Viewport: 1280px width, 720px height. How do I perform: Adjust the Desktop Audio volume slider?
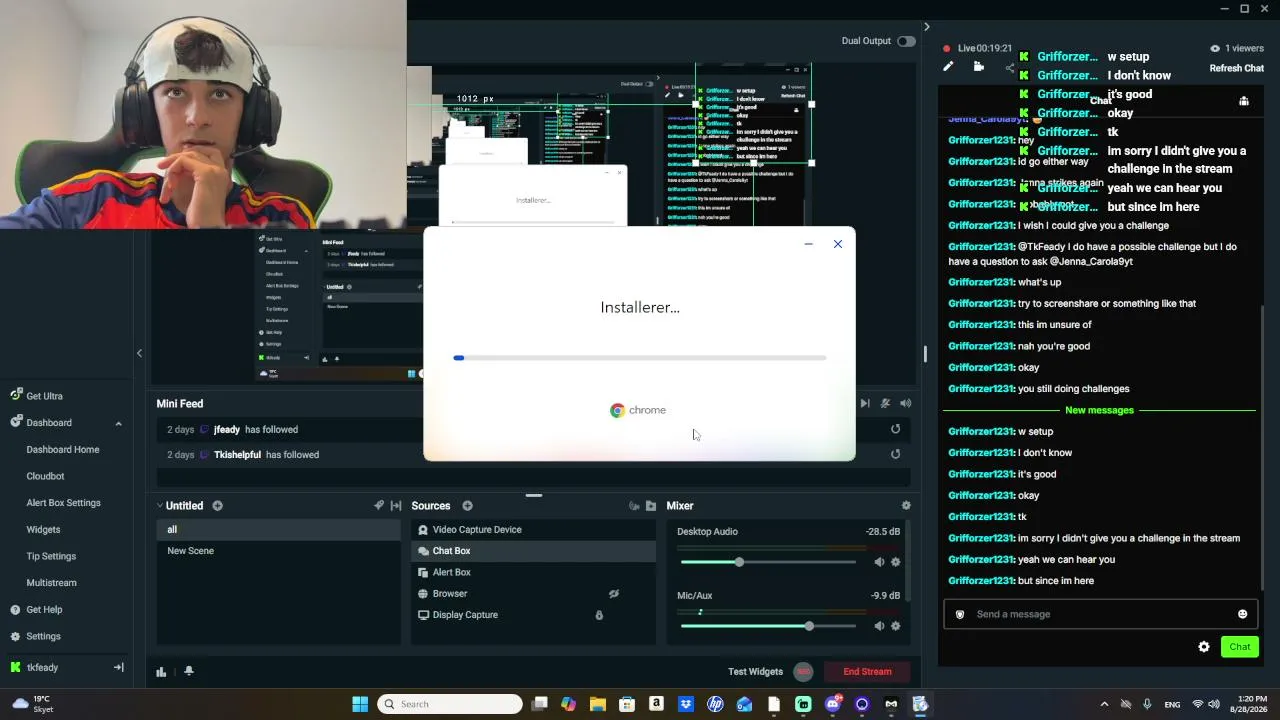pyautogui.click(x=768, y=562)
